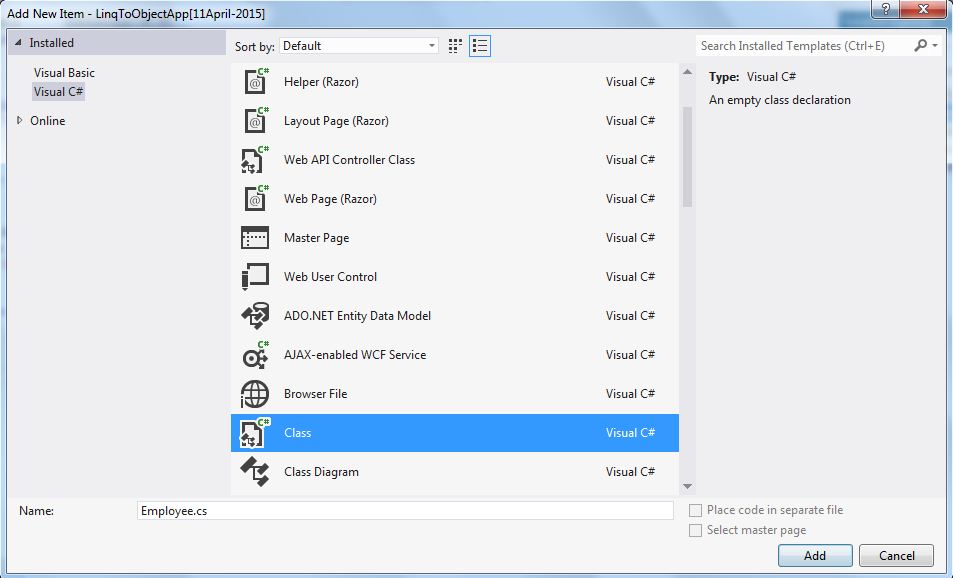Select the Master Page template icon
The image size is (953, 578).
point(256,238)
